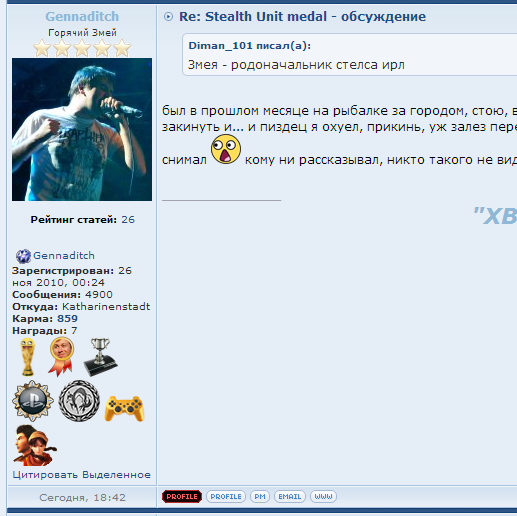Click the silver fox emblem medal award
Viewport: 517px width, 516px height.
(79, 401)
